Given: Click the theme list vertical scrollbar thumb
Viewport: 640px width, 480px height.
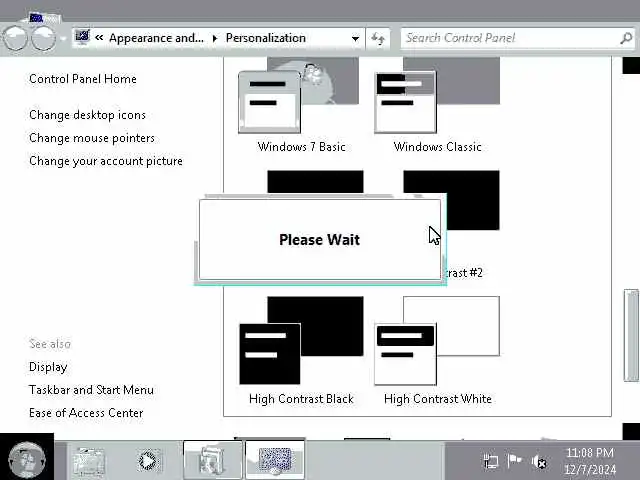Looking at the screenshot, I should pos(631,335).
